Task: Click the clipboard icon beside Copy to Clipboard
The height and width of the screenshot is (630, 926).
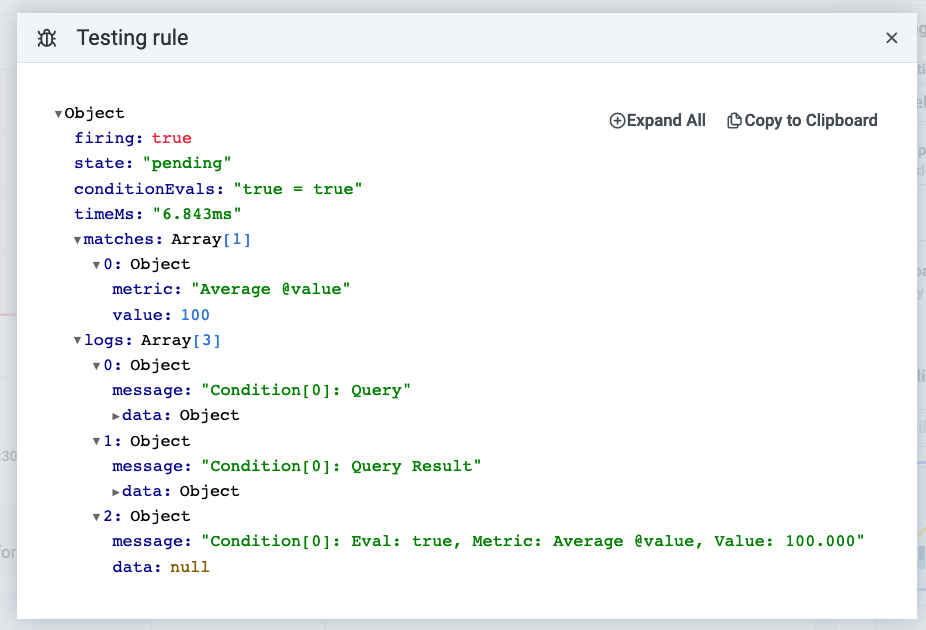Action: 734,120
